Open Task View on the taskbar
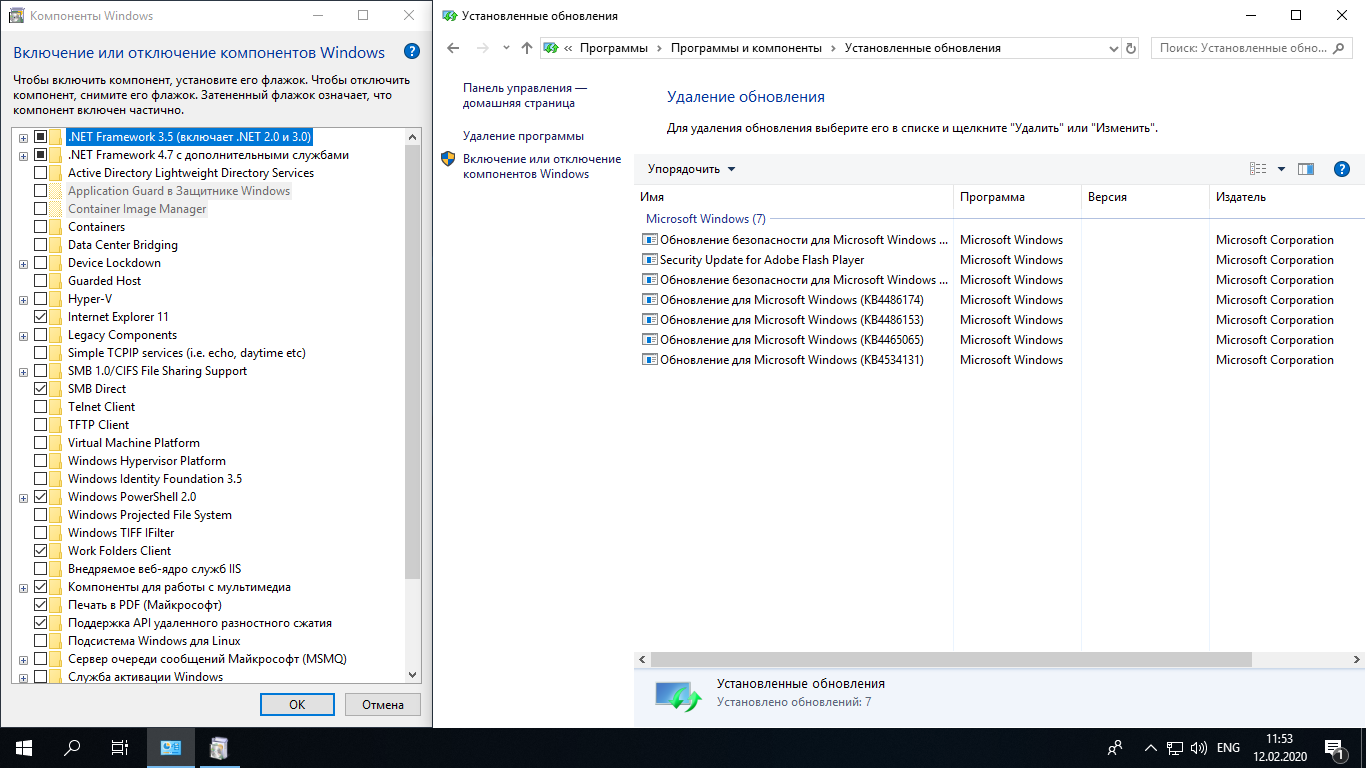The width and height of the screenshot is (1366, 768). tap(119, 747)
